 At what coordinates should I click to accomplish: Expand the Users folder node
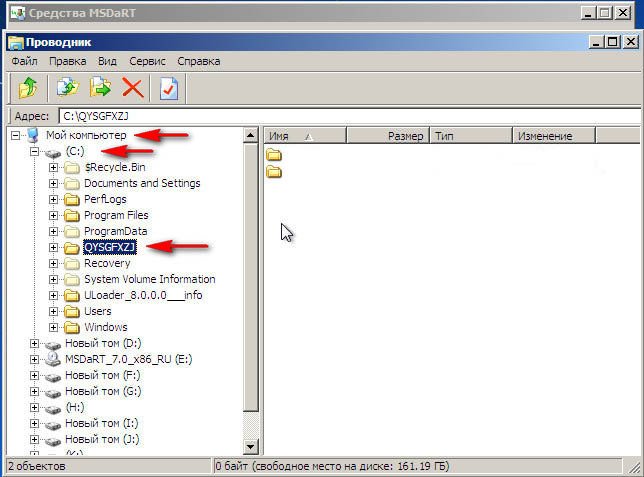coord(53,312)
